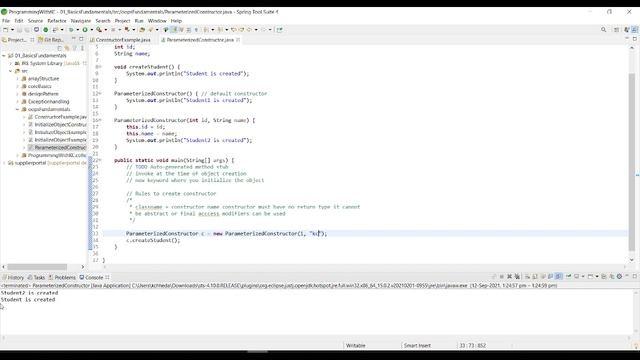Click the Open Perspective icon top right
The width and height of the screenshot is (640, 360).
click(x=616, y=29)
